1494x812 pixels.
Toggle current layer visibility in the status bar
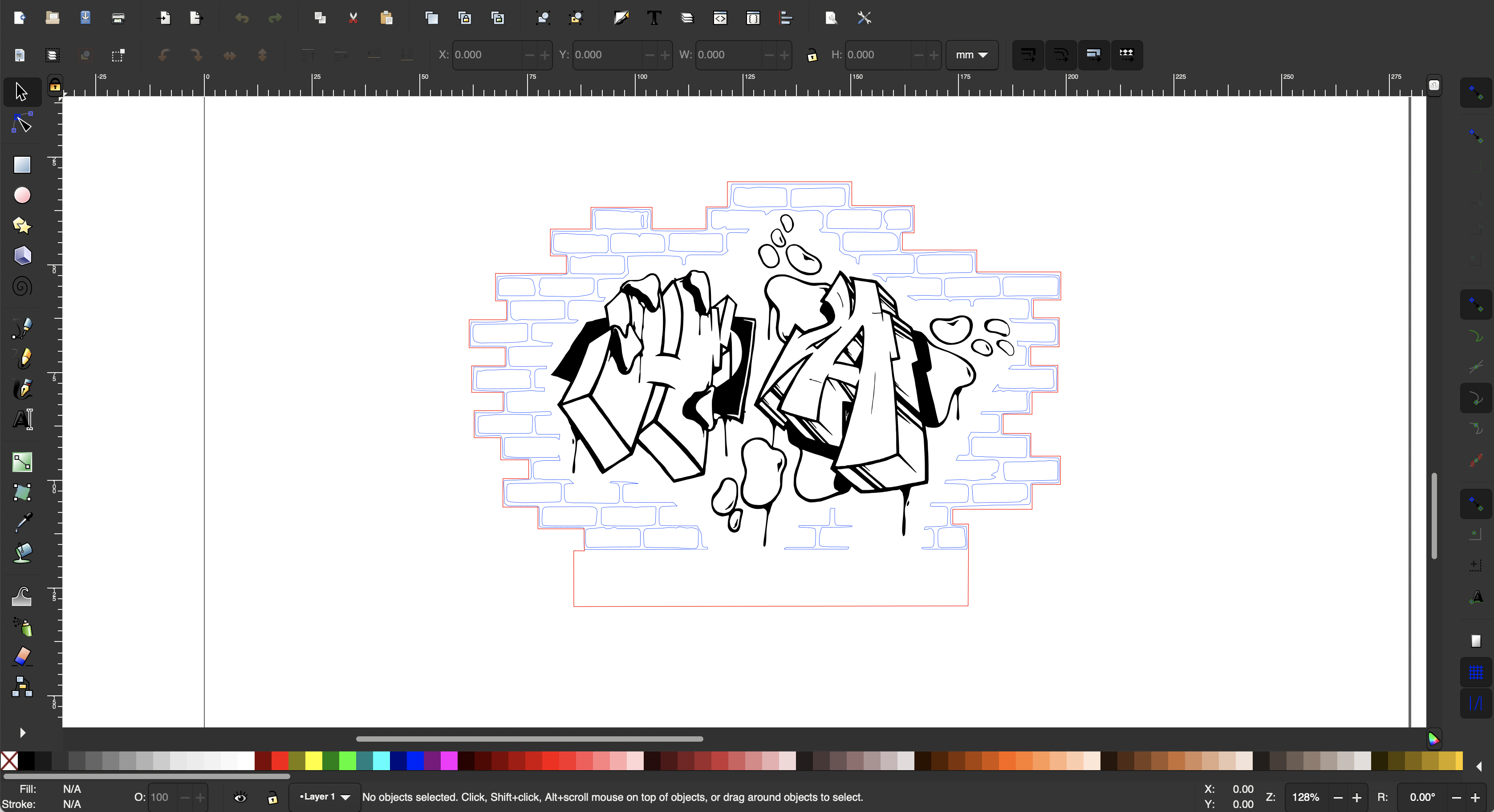pos(240,797)
